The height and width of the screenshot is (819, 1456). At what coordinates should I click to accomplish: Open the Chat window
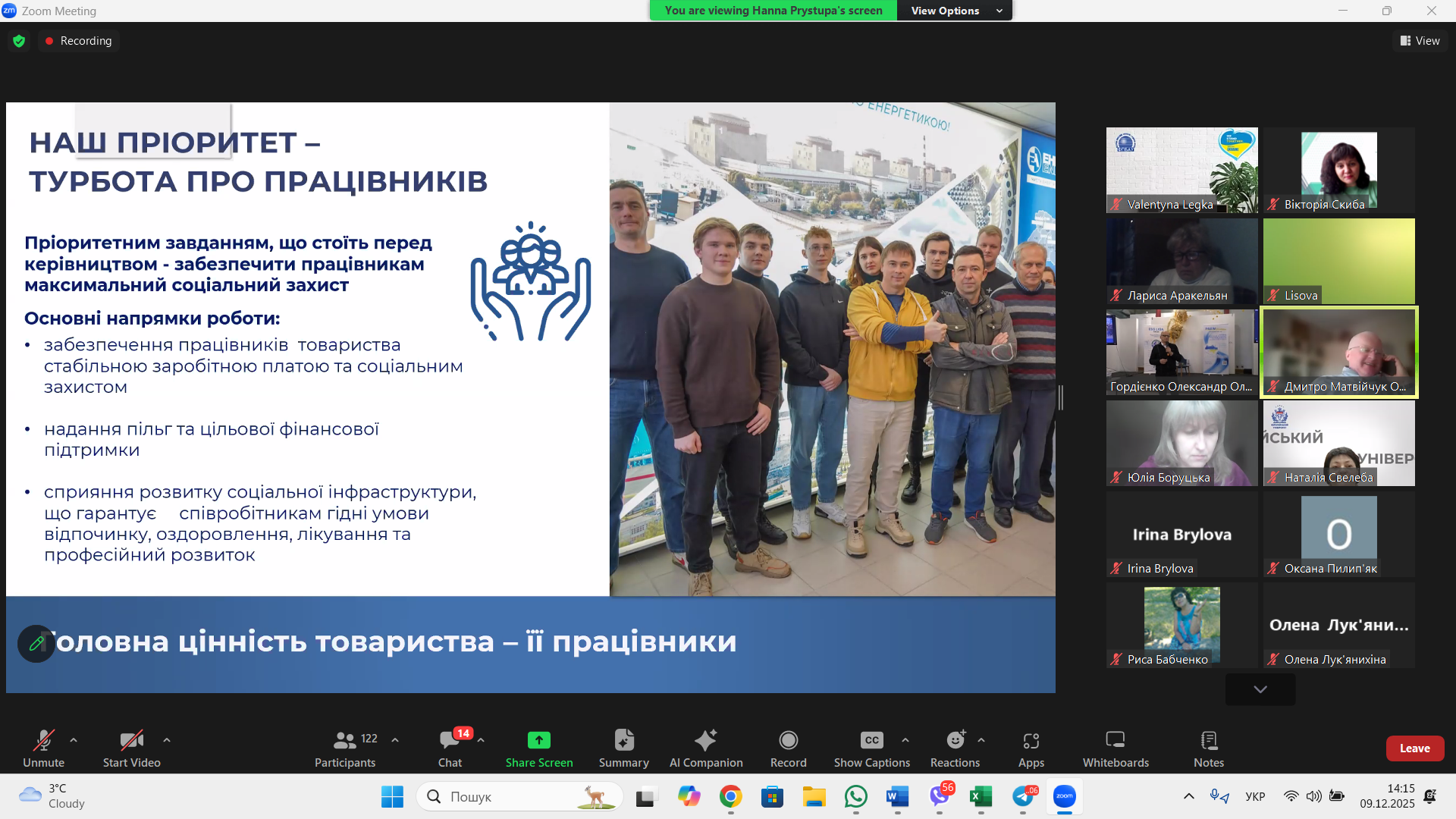point(450,748)
